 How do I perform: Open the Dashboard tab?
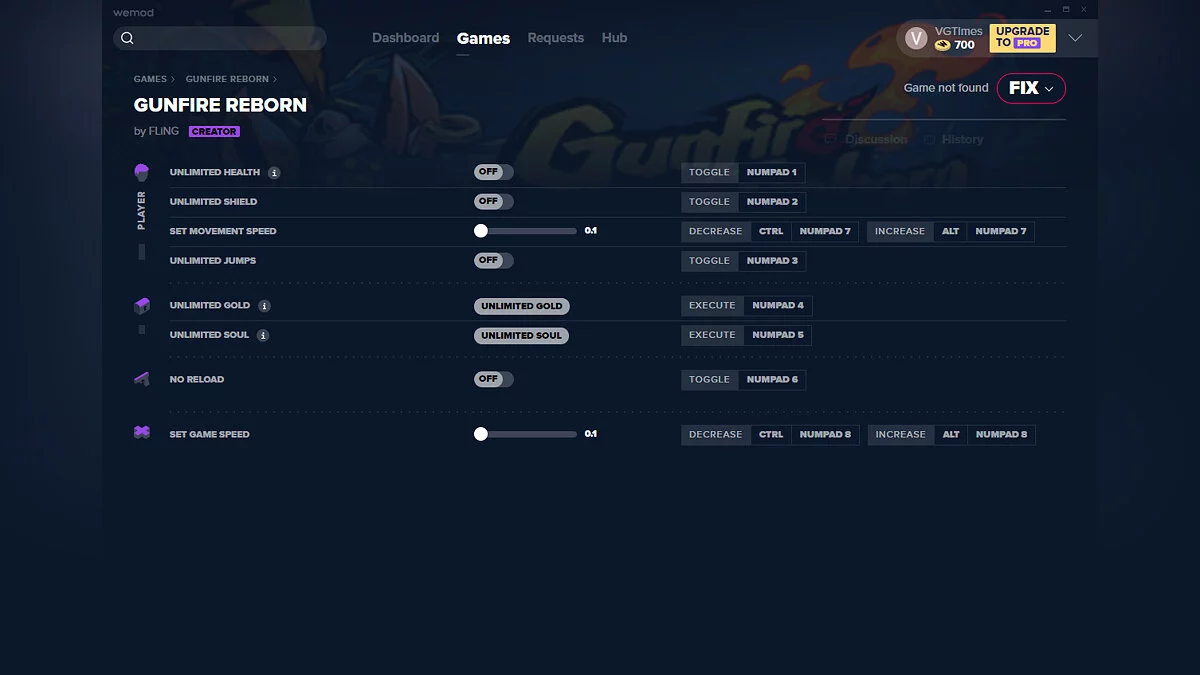coord(405,38)
